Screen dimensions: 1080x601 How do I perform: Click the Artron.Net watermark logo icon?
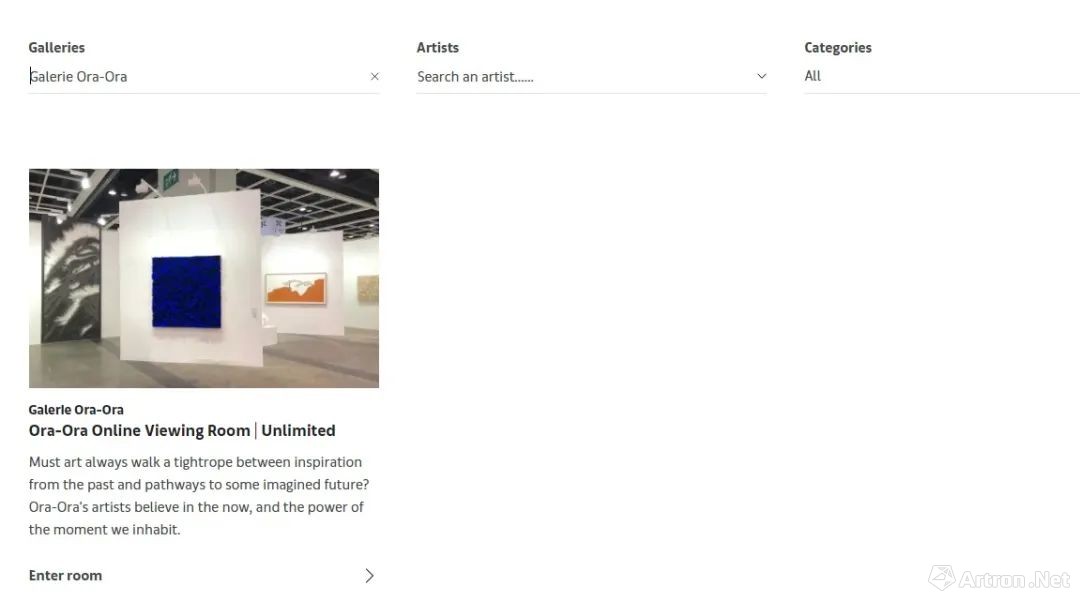941,578
